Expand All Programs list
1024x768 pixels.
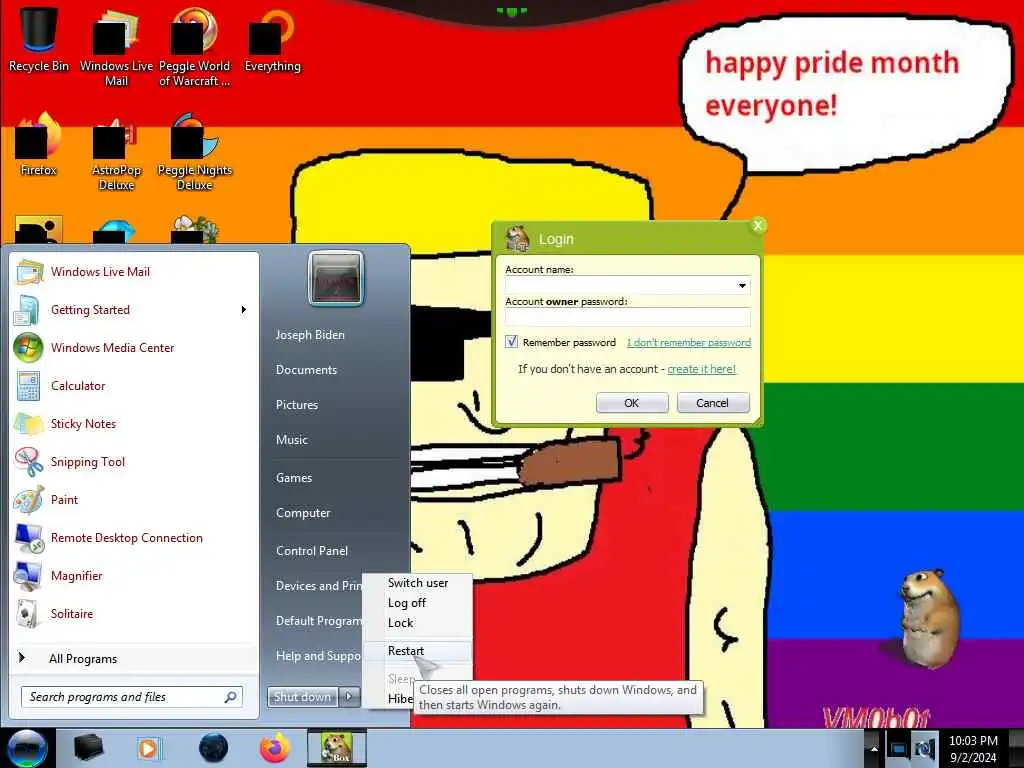pyautogui.click(x=135, y=658)
